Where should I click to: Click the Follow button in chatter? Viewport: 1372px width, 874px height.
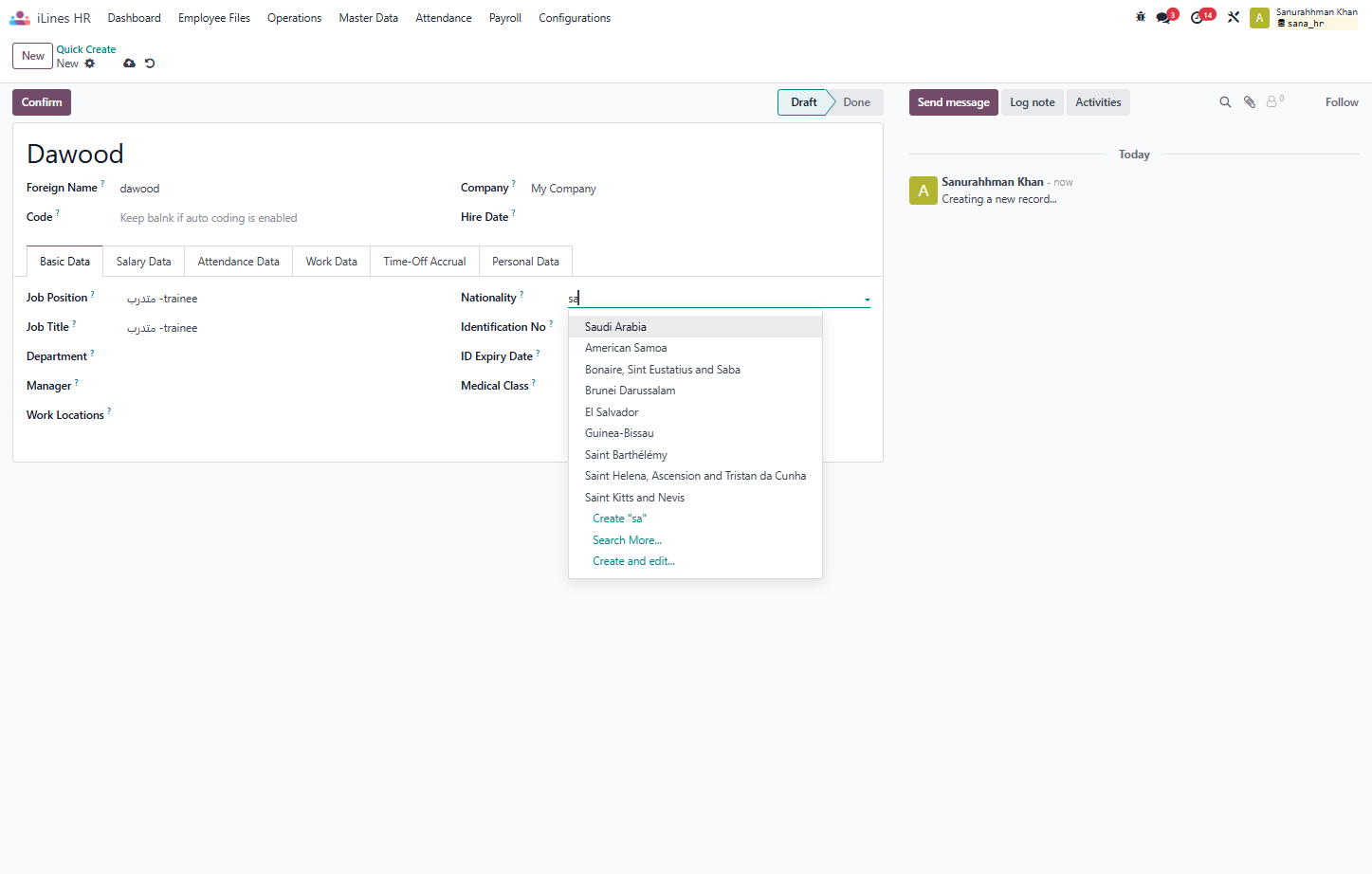click(1342, 102)
